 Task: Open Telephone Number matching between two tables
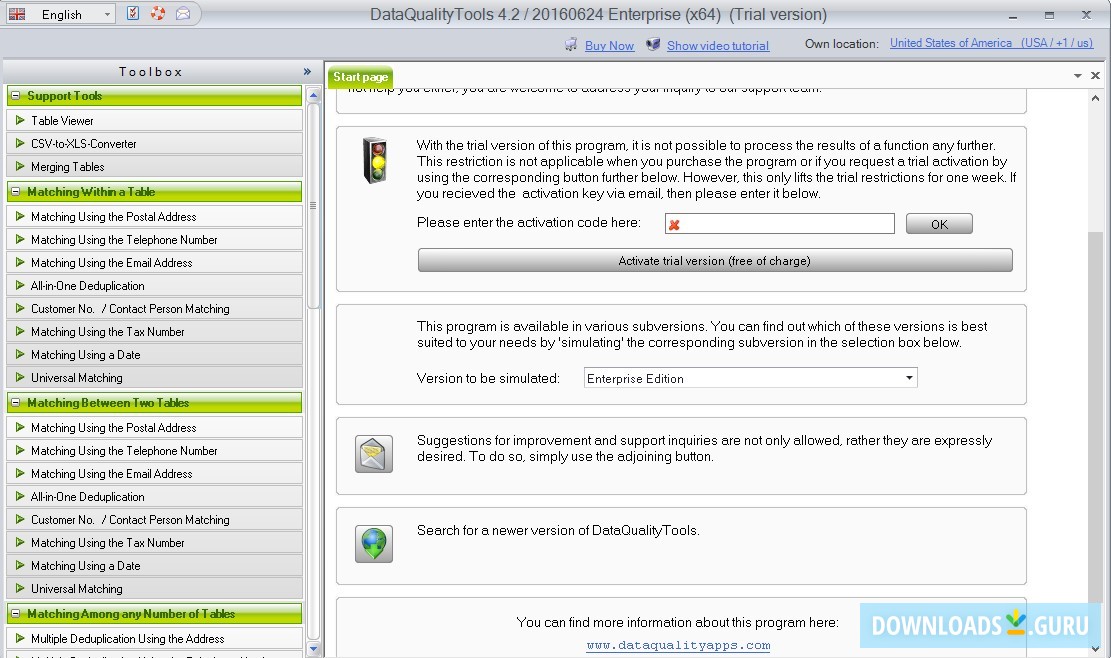point(154,451)
